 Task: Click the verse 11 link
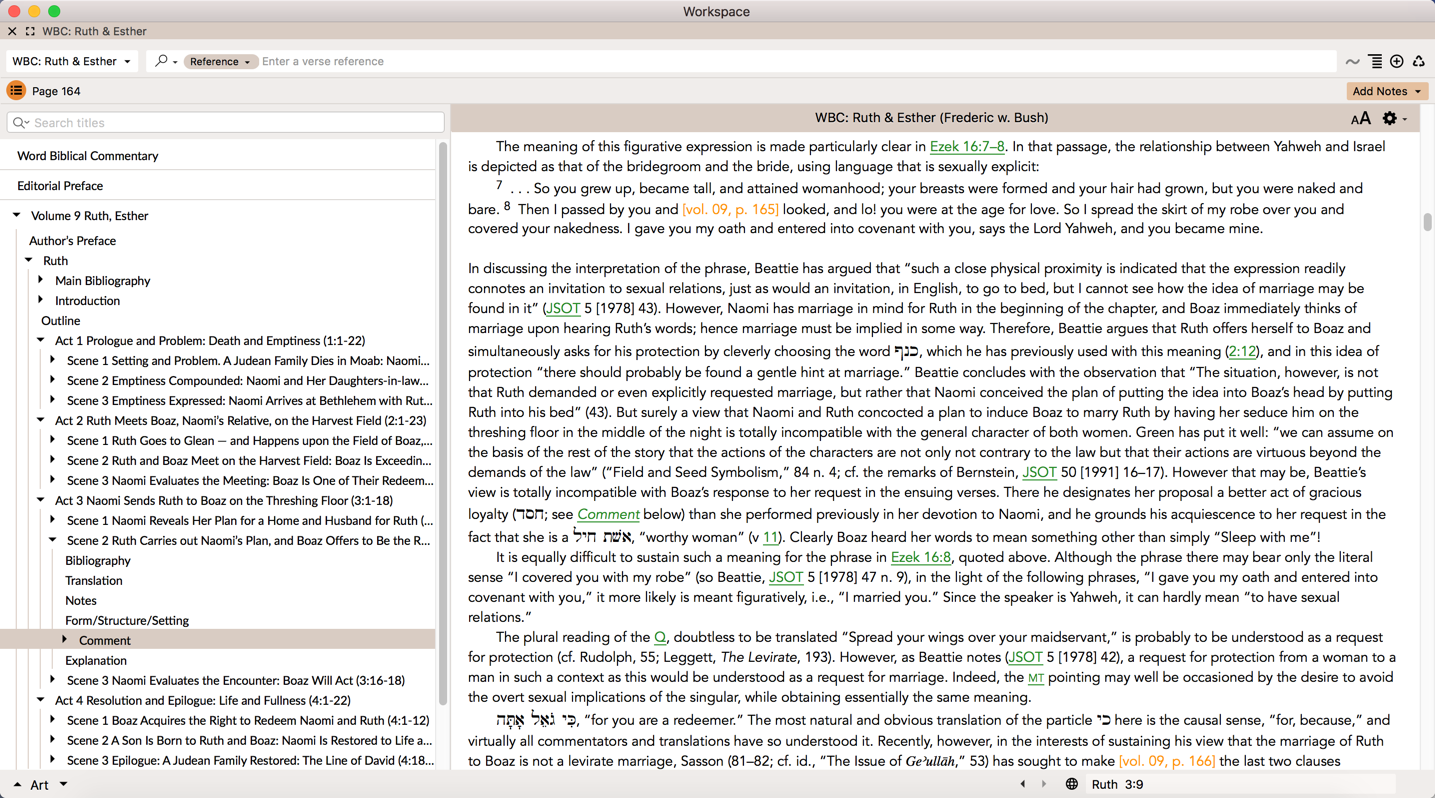tap(770, 538)
